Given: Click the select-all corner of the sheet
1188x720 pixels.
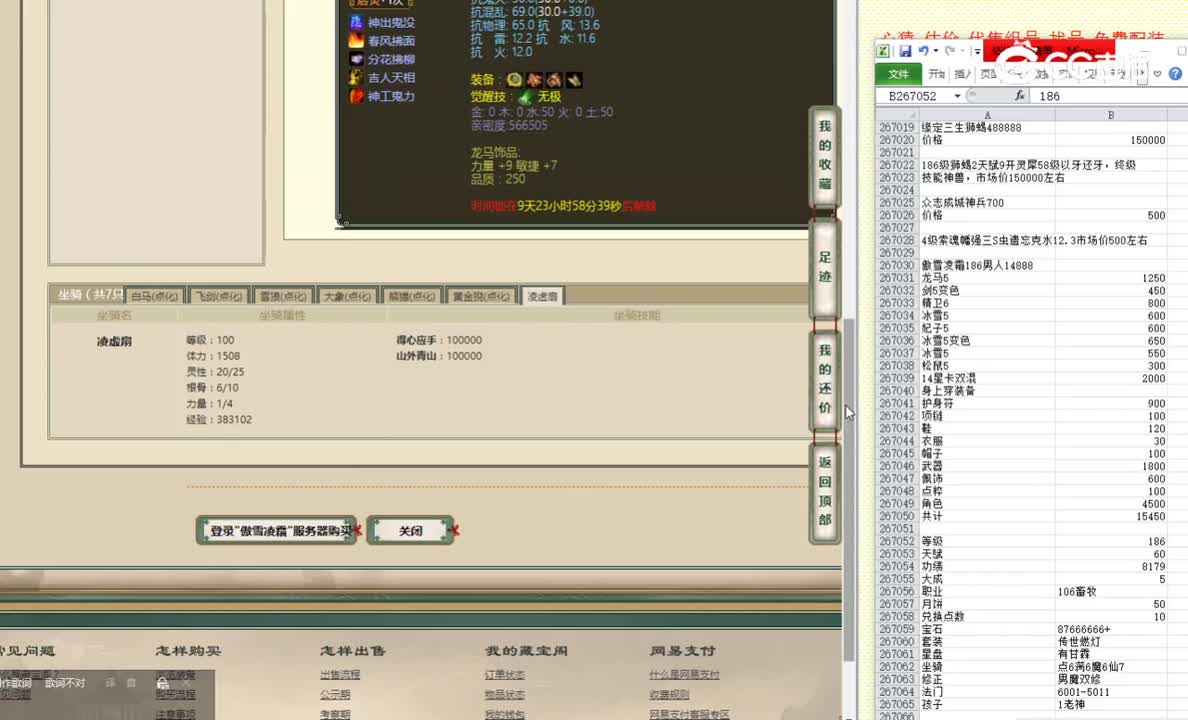Looking at the screenshot, I should (x=898, y=115).
